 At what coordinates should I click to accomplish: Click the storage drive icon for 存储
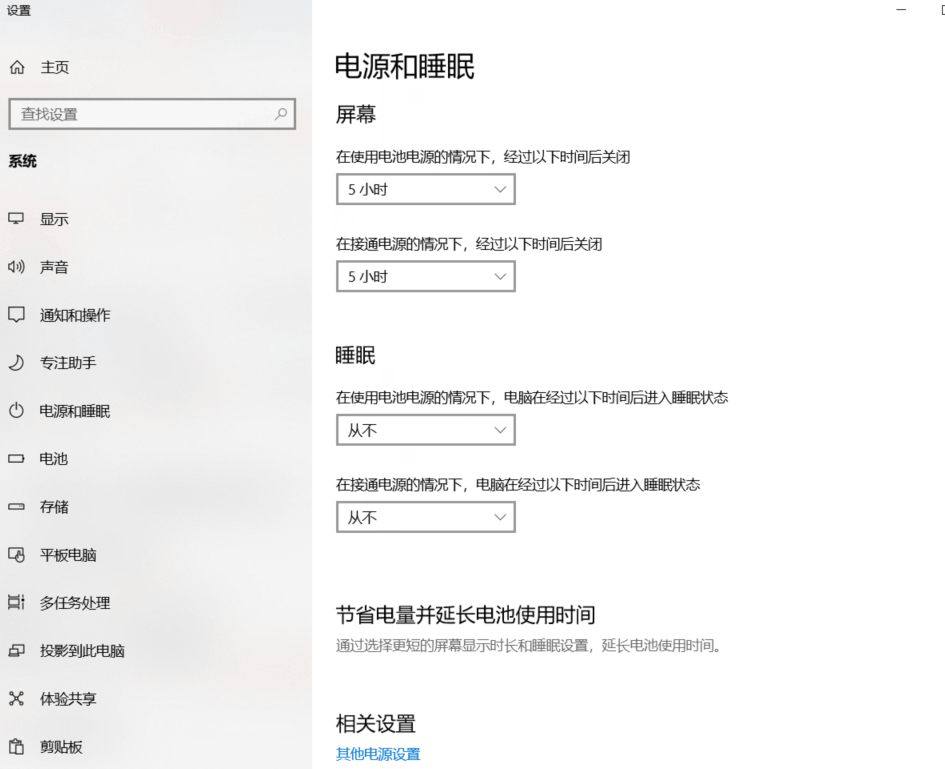16,507
